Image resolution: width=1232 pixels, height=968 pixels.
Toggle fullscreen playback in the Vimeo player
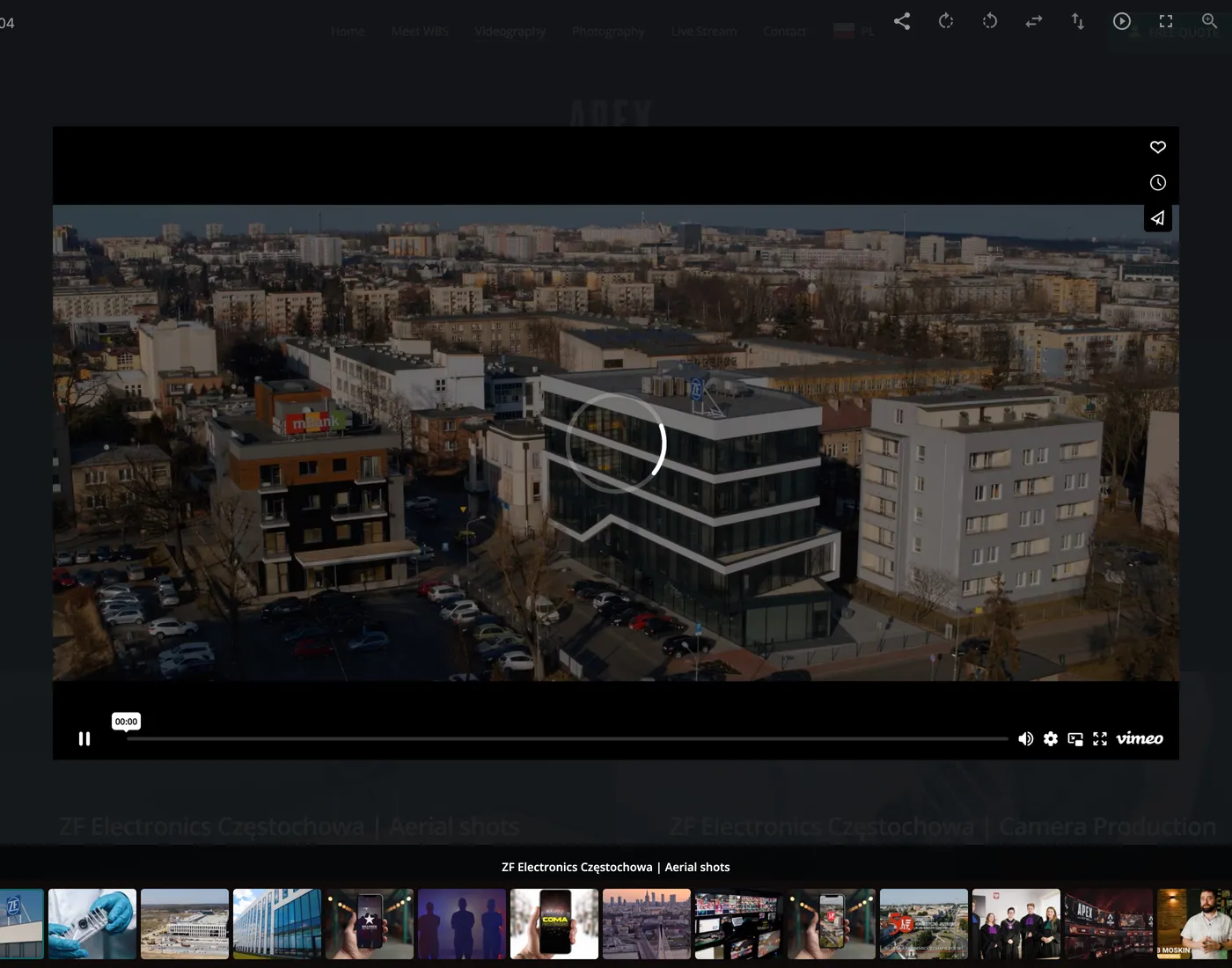click(1100, 738)
